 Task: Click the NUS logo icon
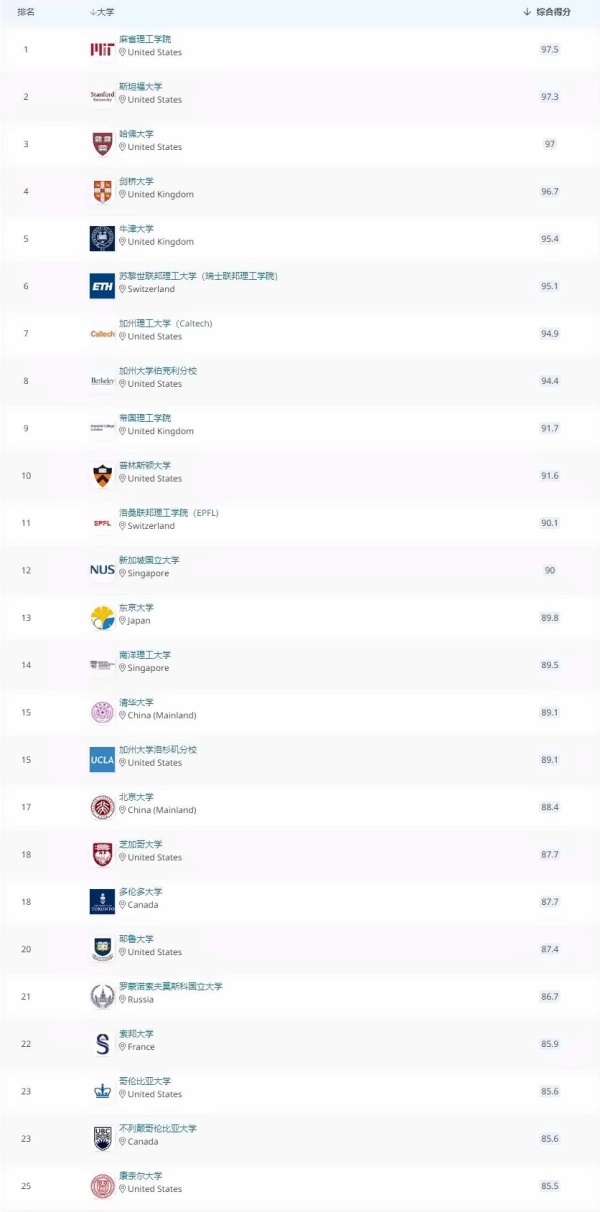[102, 570]
